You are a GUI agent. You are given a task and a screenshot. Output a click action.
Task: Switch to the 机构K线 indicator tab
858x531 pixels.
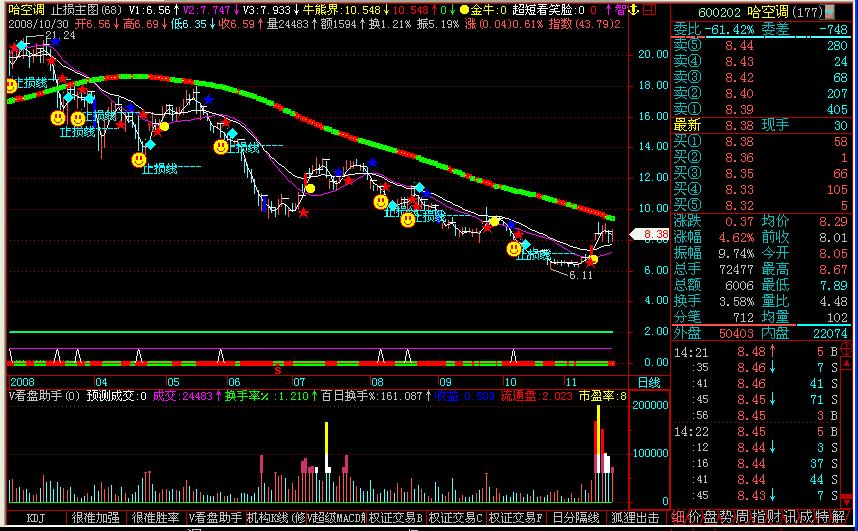point(275,517)
